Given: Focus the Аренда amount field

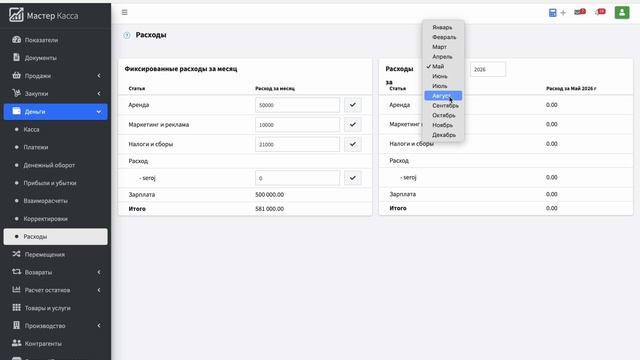Looking at the screenshot, I should 297,105.
